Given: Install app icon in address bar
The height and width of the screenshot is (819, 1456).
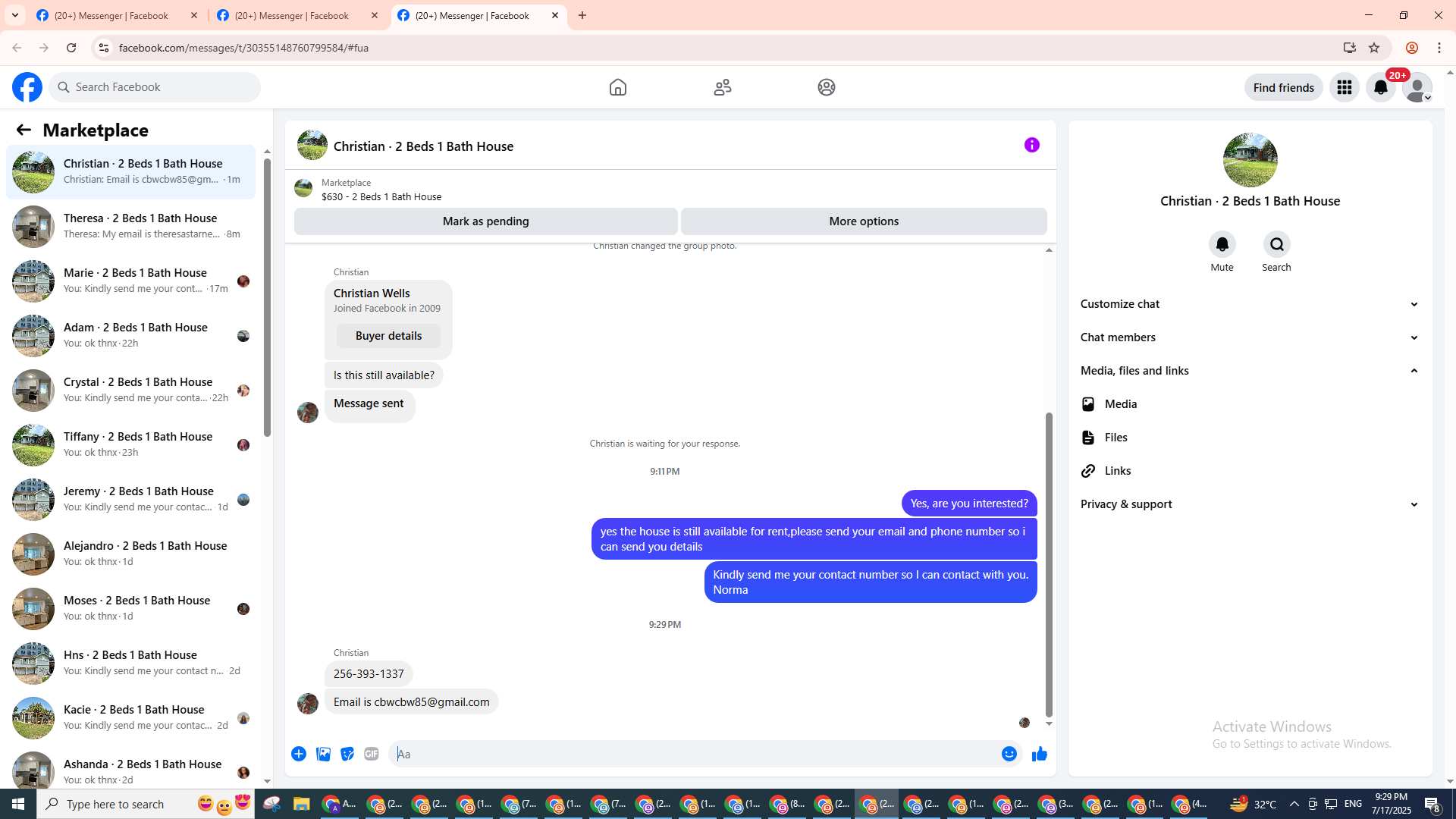Looking at the screenshot, I should coord(1350,48).
